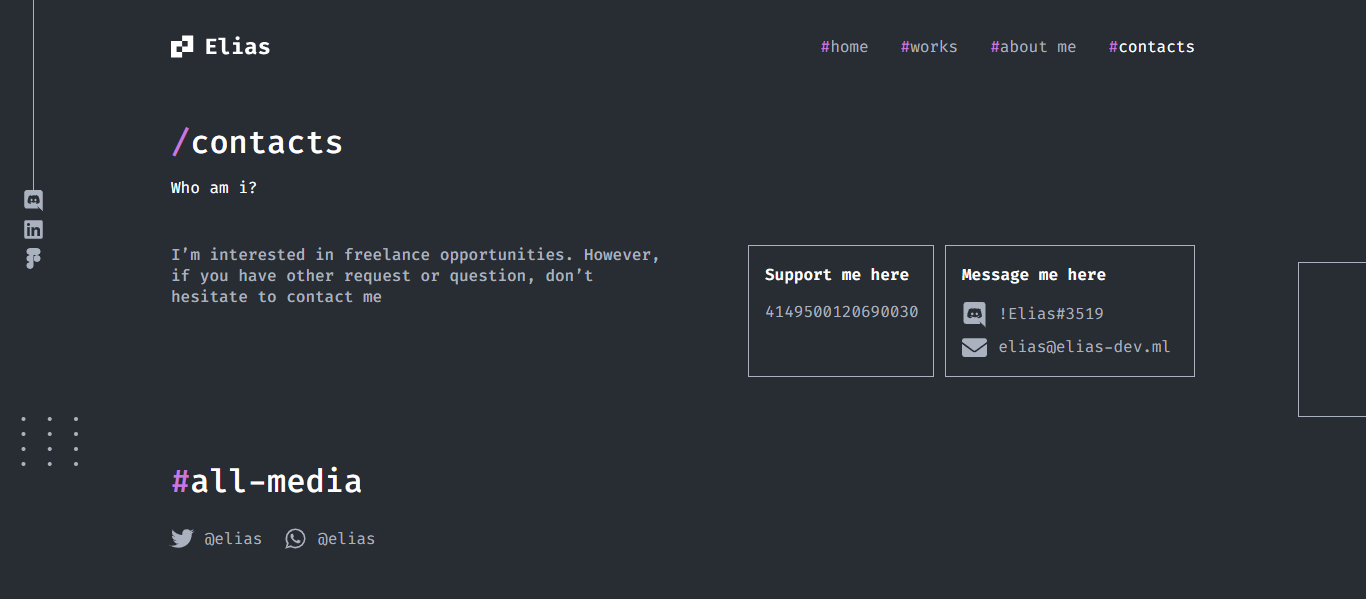The image size is (1366, 599).
Task: Click the Figma icon in left sidebar
Action: [33, 259]
